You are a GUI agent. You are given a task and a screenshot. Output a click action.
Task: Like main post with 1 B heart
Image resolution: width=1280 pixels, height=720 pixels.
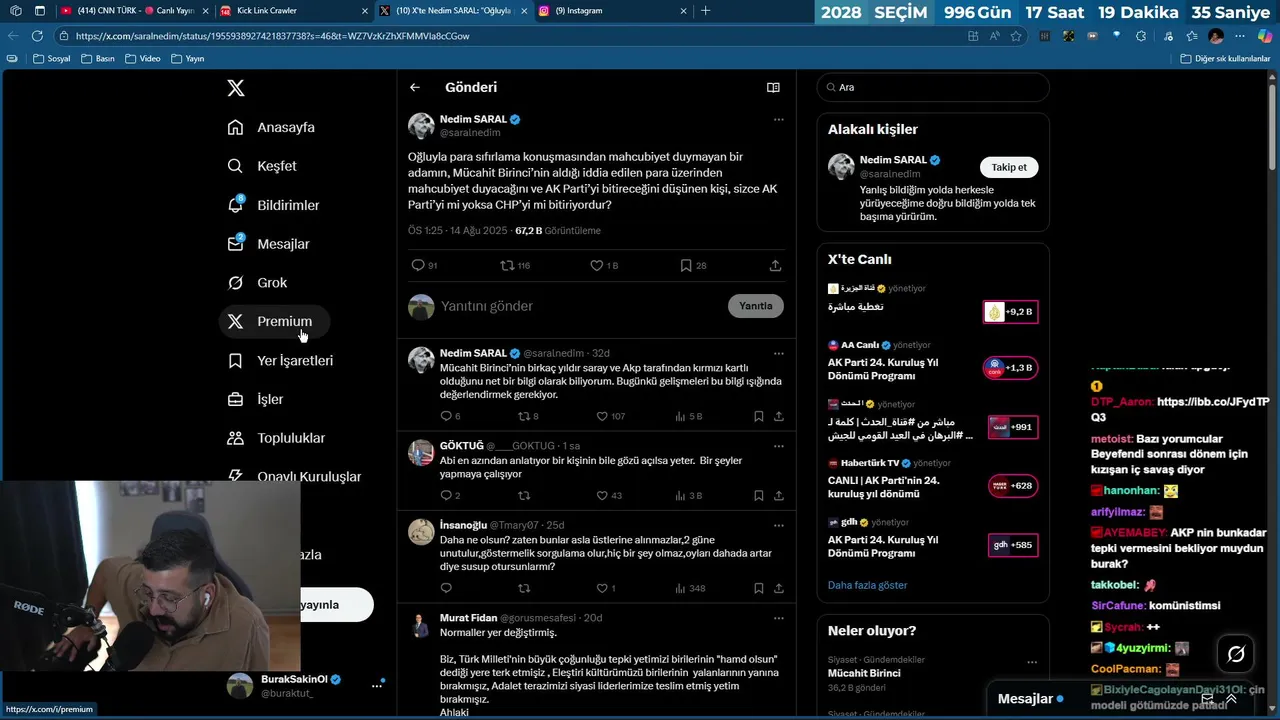pos(596,265)
